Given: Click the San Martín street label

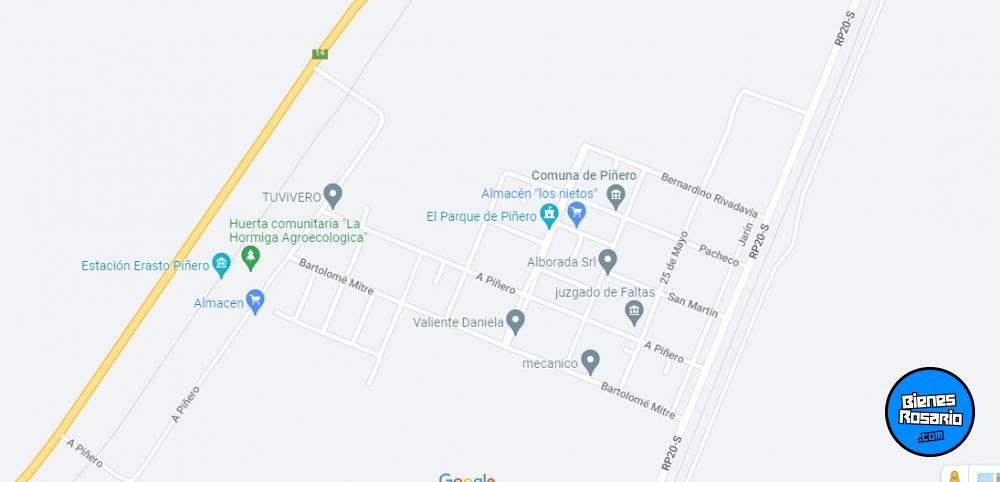Looking at the screenshot, I should (x=693, y=305).
